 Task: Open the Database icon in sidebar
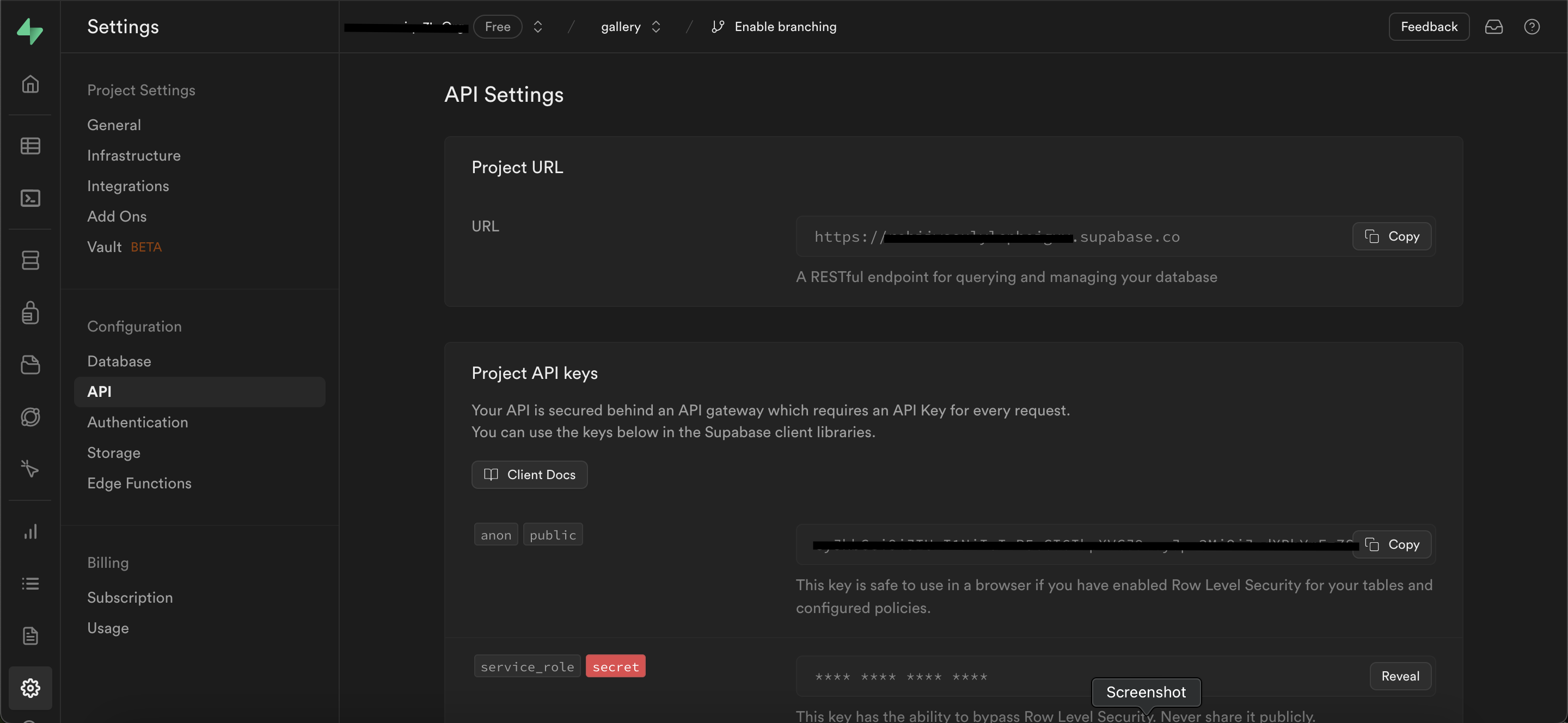pyautogui.click(x=30, y=260)
